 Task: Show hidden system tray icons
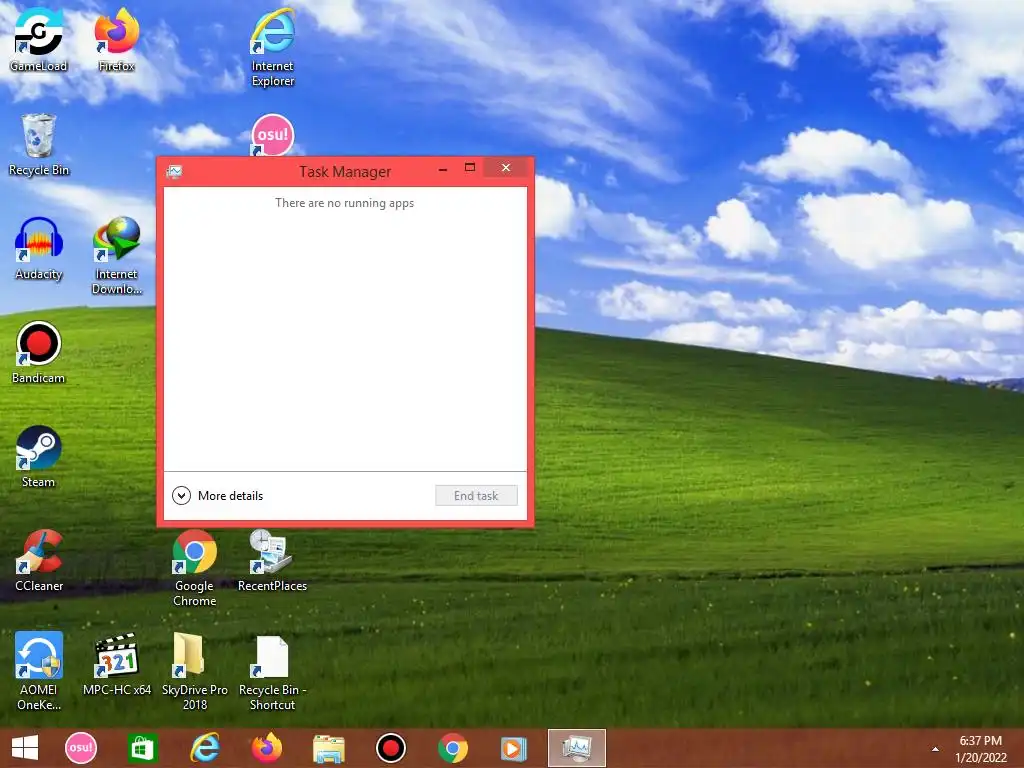pos(935,749)
